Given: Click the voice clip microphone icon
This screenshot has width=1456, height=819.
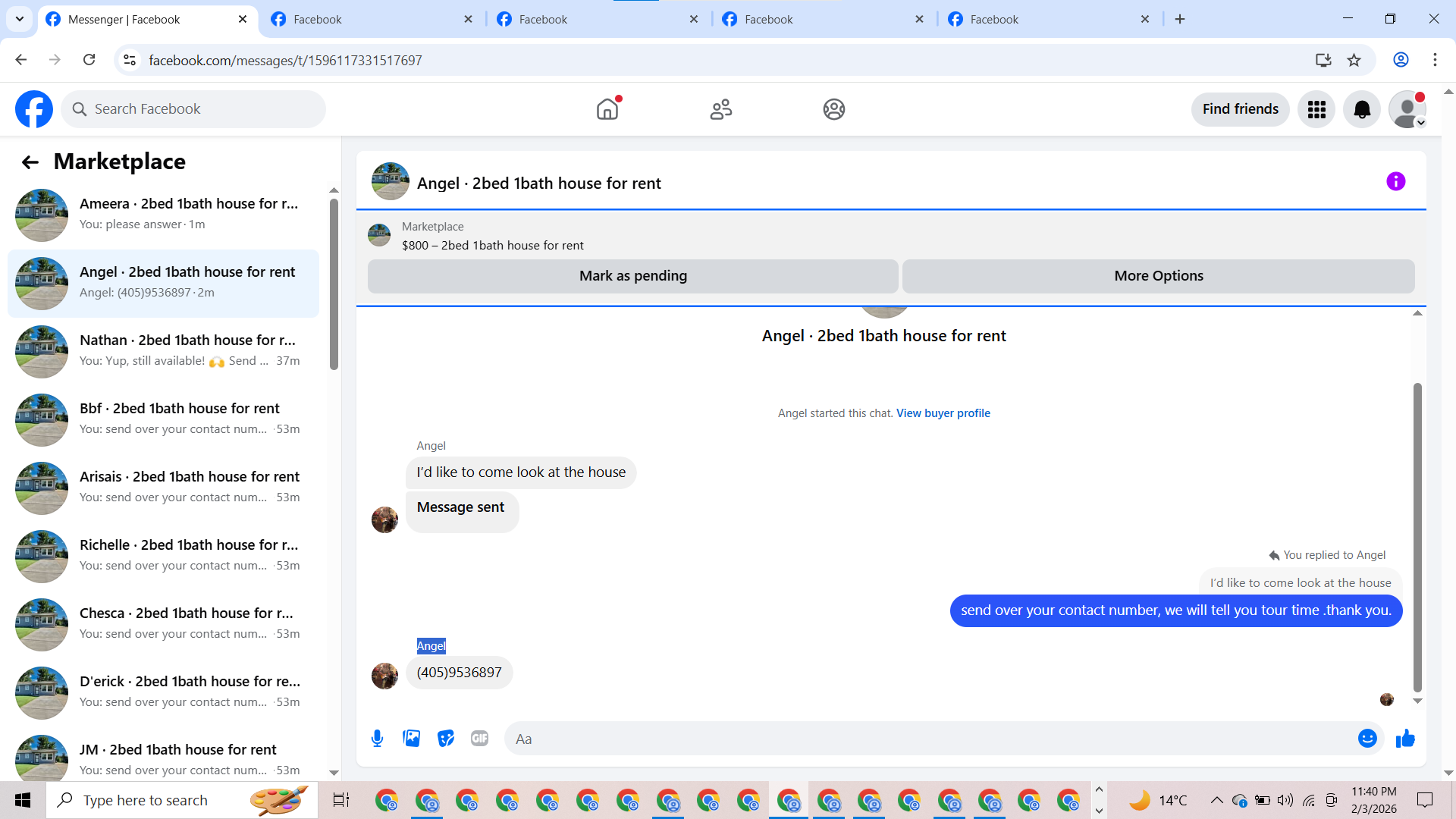Looking at the screenshot, I should 377,739.
